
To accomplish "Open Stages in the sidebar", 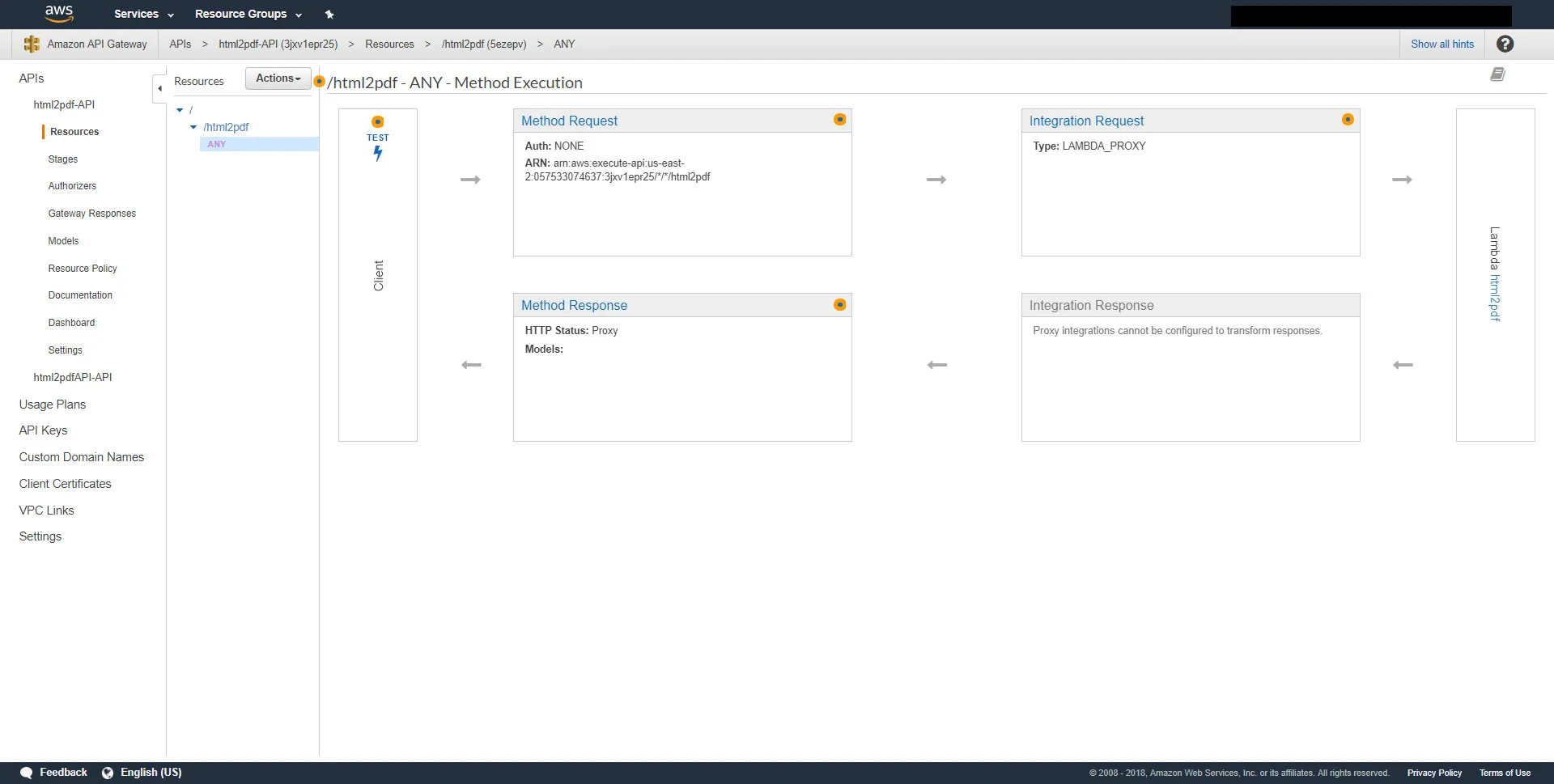I will click(63, 159).
